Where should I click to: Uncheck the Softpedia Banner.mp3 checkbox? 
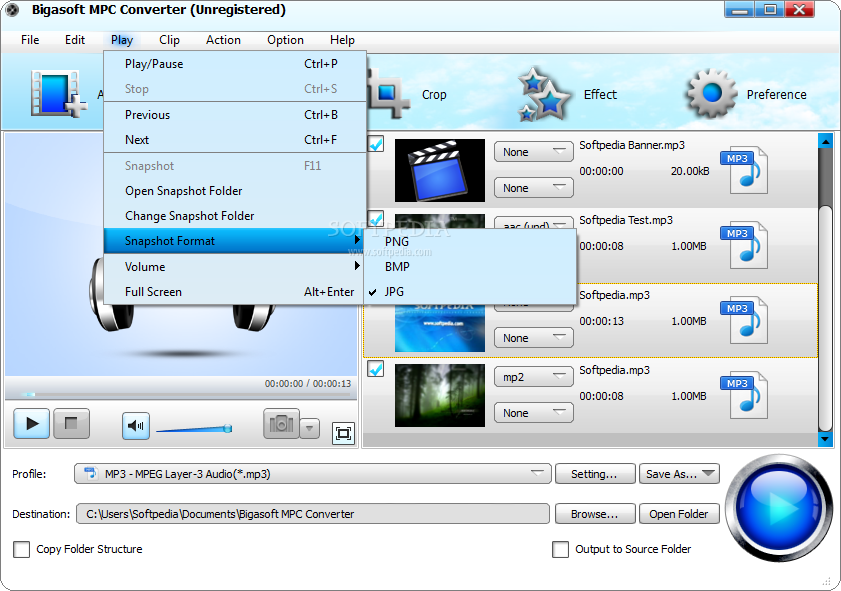[x=376, y=144]
